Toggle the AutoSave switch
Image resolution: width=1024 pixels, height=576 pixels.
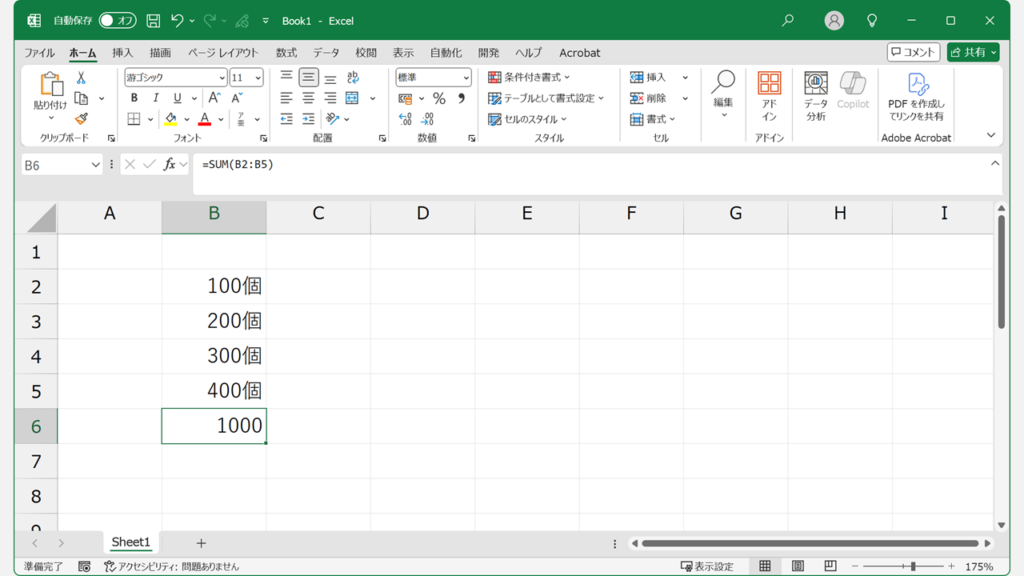pyautogui.click(x=118, y=21)
